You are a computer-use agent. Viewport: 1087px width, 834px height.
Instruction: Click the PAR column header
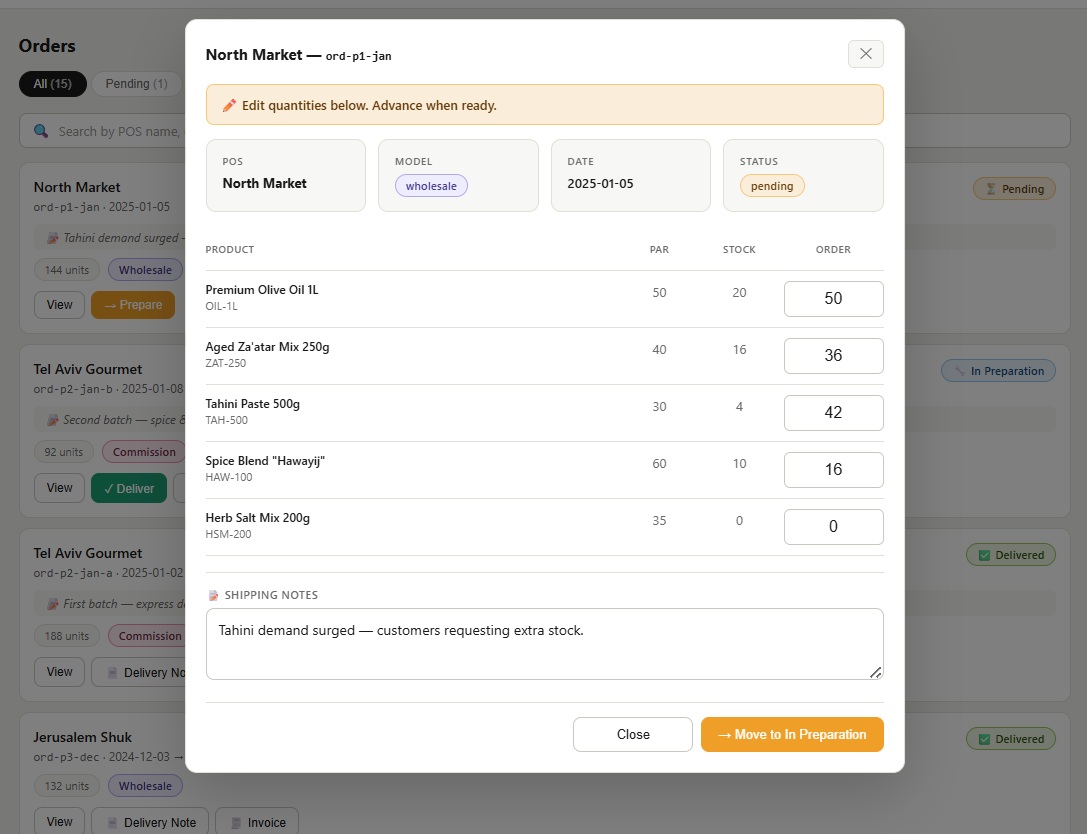659,250
